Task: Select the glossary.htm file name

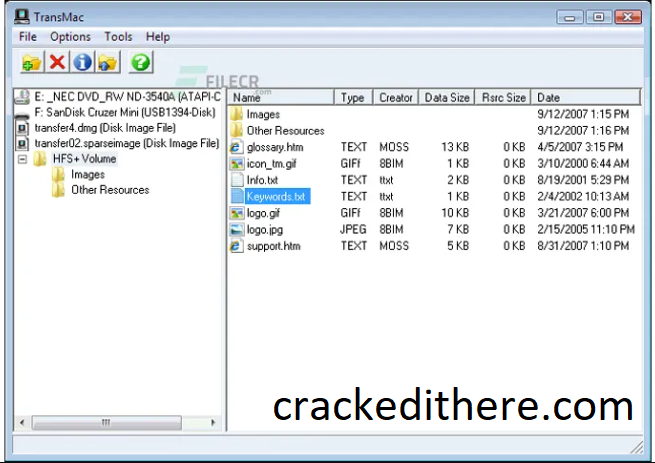Action: click(x=275, y=147)
